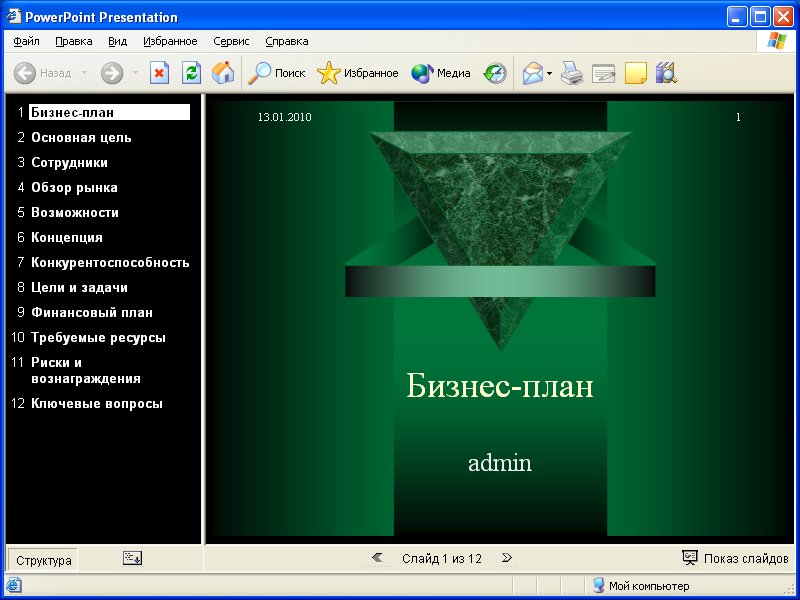Go to next slide arrow
Image resolution: width=800 pixels, height=600 pixels.
pyautogui.click(x=507, y=558)
